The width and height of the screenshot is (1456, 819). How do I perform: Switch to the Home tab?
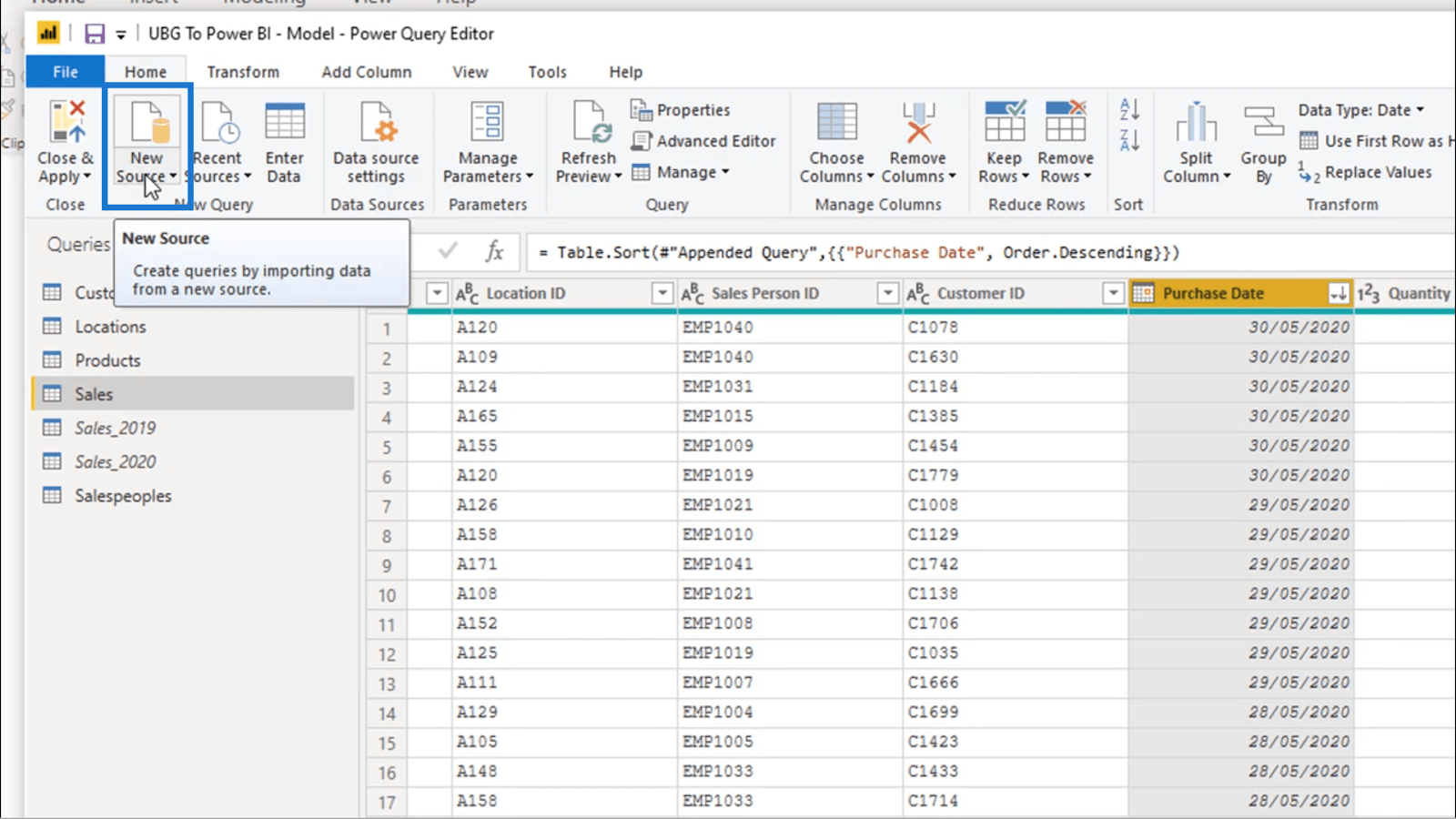pos(146,72)
